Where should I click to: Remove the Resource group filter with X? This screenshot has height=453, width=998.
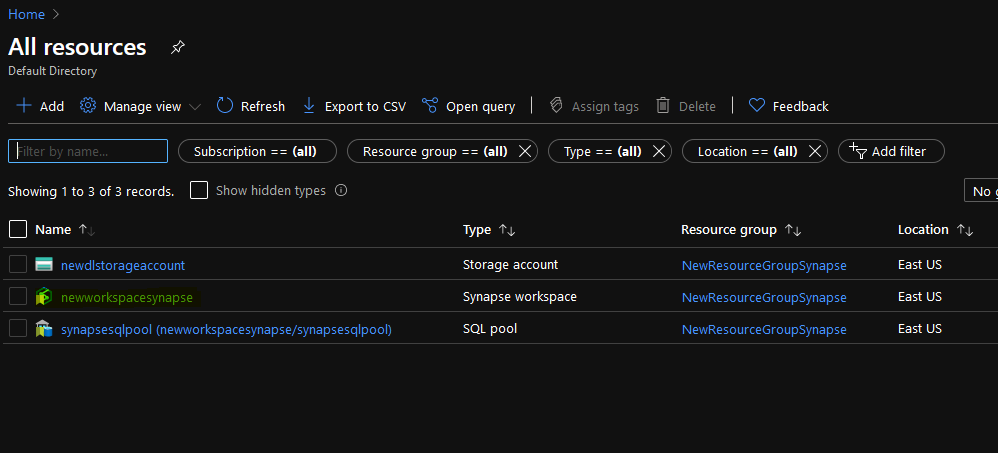pyautogui.click(x=524, y=151)
